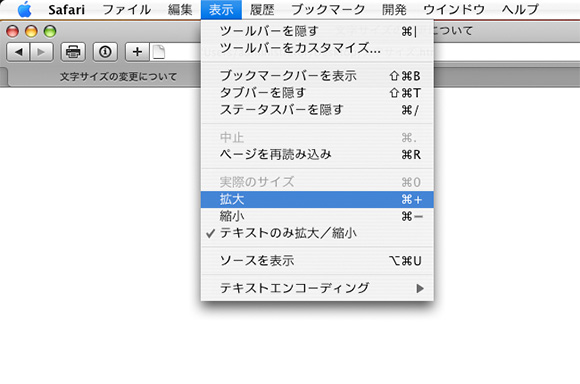Select the 文字サイズの変更について tab

pyautogui.click(x=118, y=77)
